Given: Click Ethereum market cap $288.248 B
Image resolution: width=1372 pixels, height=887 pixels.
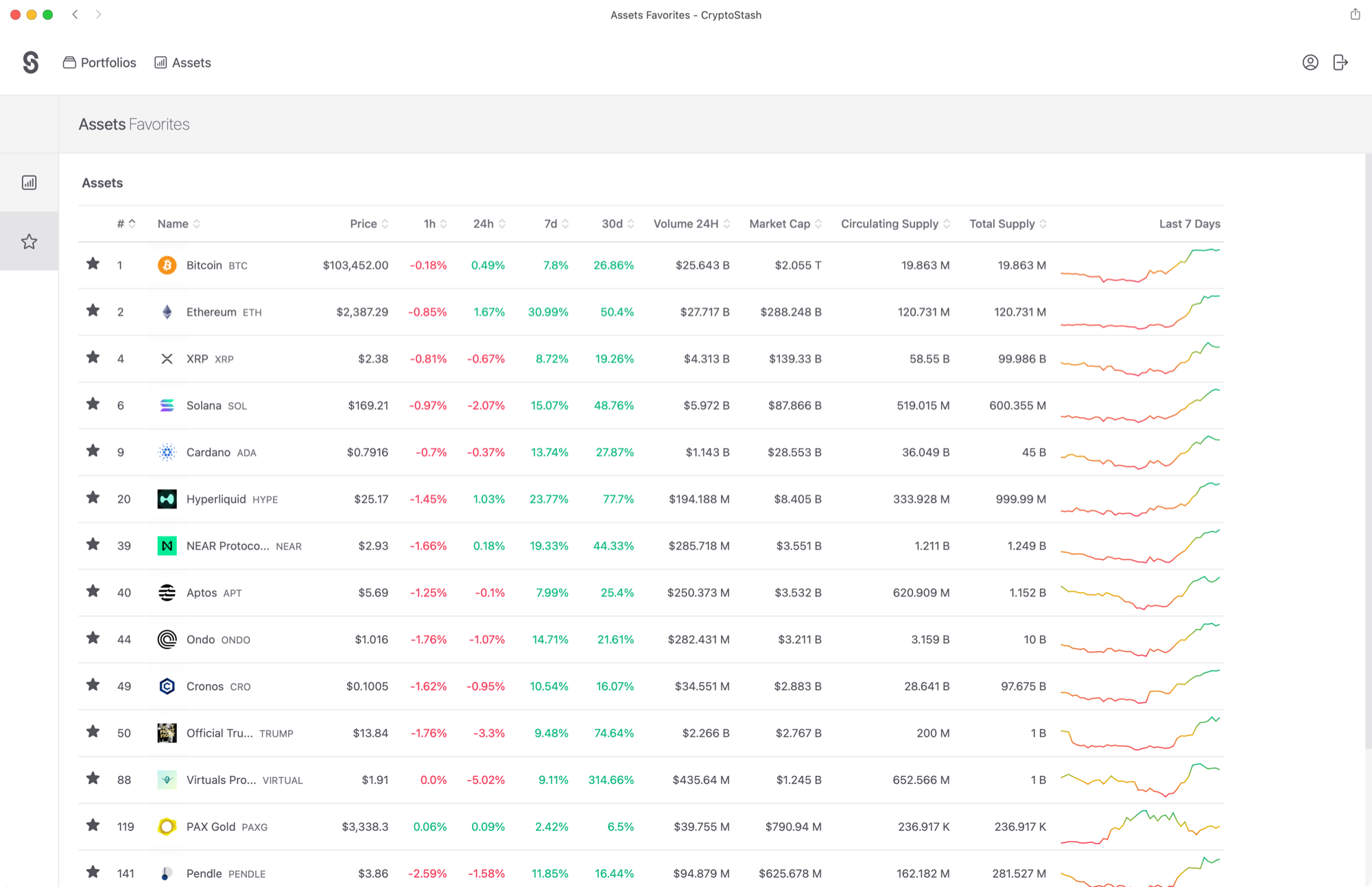Looking at the screenshot, I should 790,311.
